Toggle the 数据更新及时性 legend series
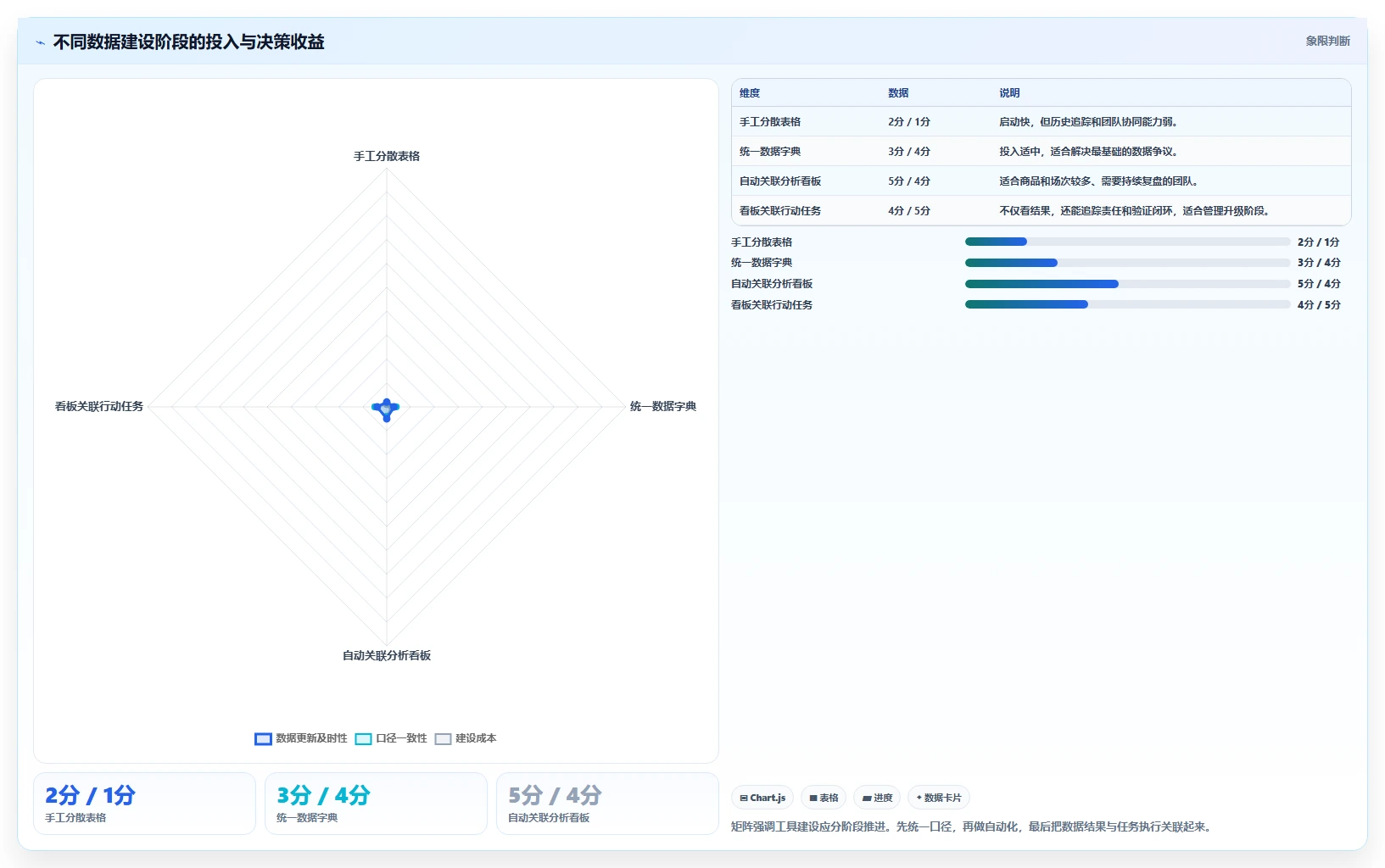The width and height of the screenshot is (1385, 868). tap(301, 738)
